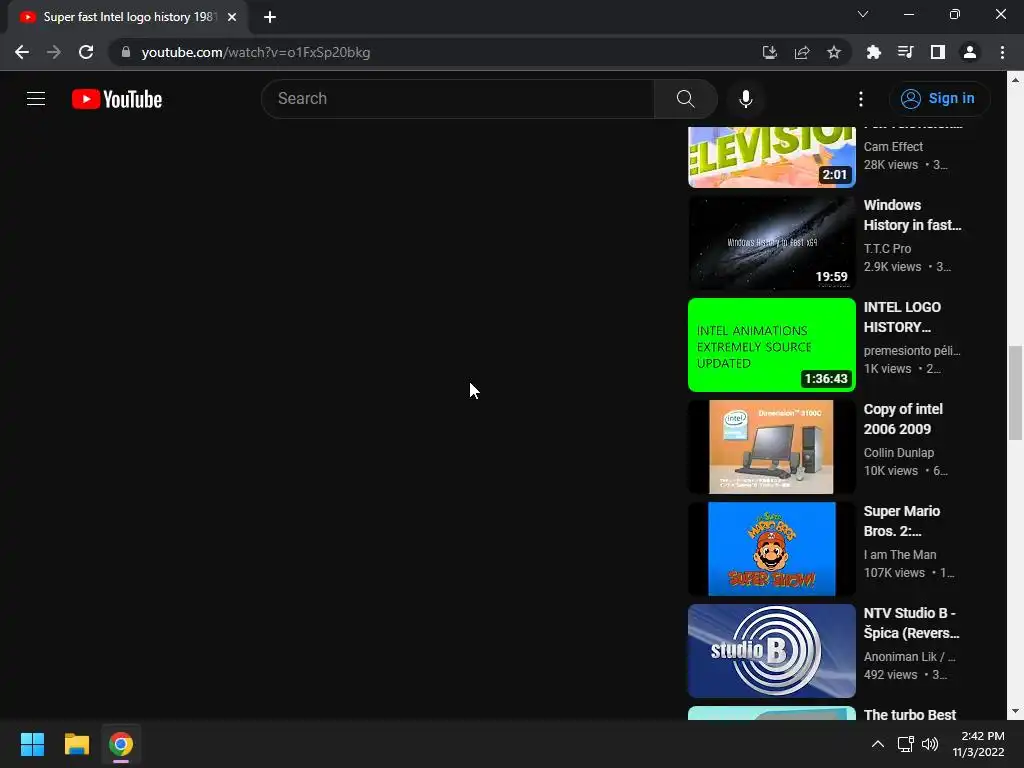Click Chrome icon in taskbar
This screenshot has width=1024, height=768.
coord(121,744)
